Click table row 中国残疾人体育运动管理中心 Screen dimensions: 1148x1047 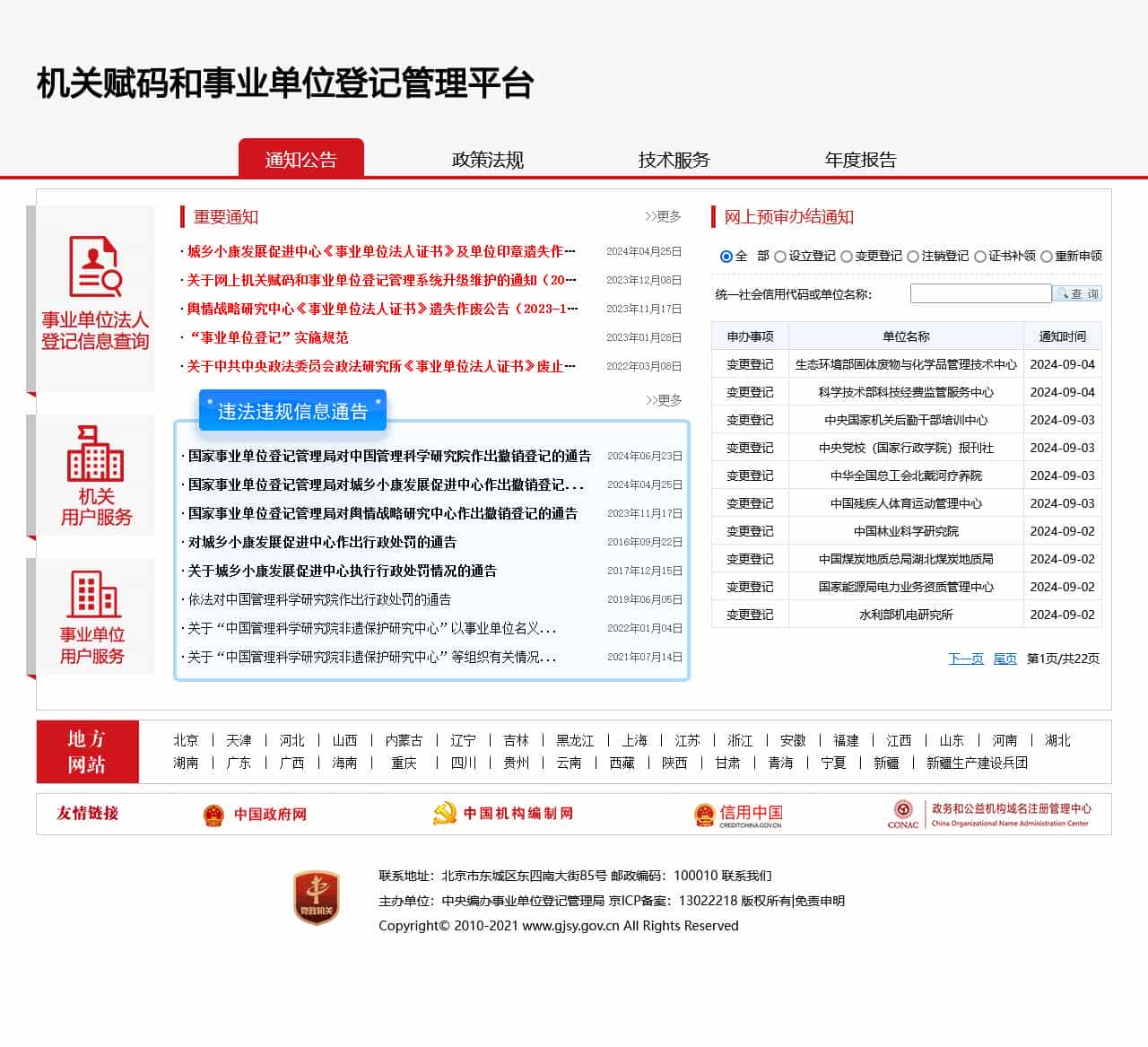click(906, 503)
